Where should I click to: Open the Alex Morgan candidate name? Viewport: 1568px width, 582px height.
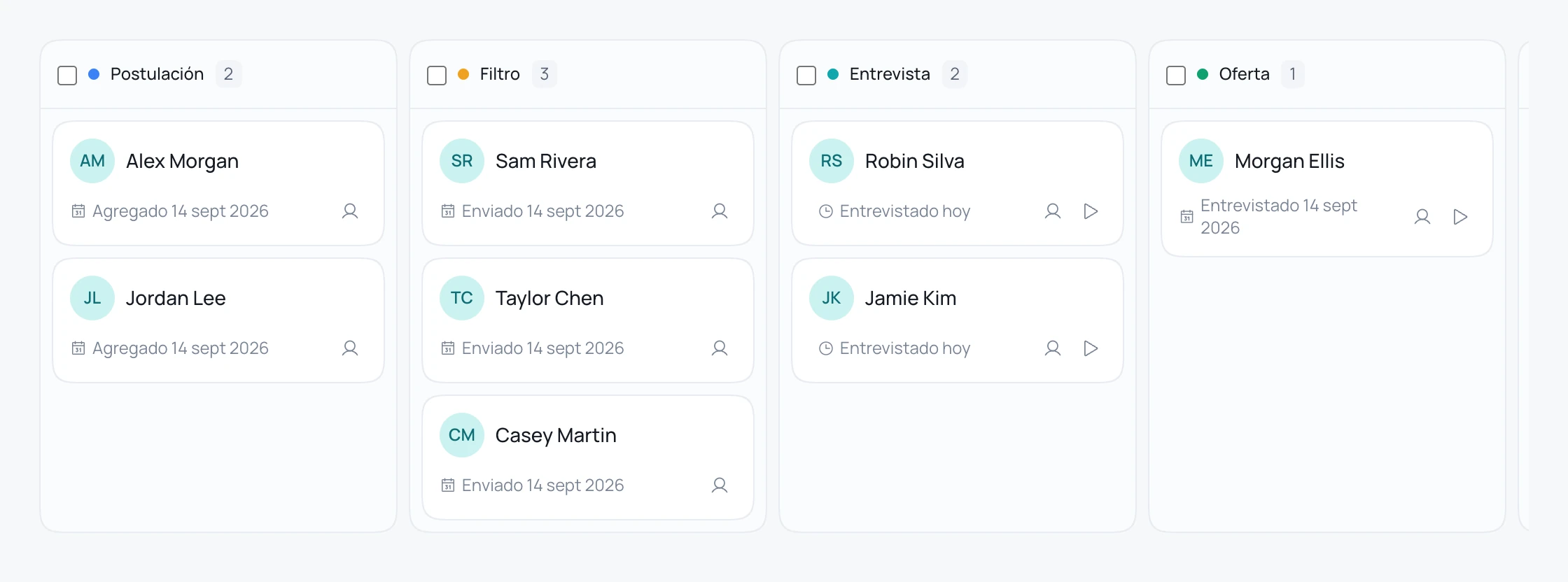182,162
